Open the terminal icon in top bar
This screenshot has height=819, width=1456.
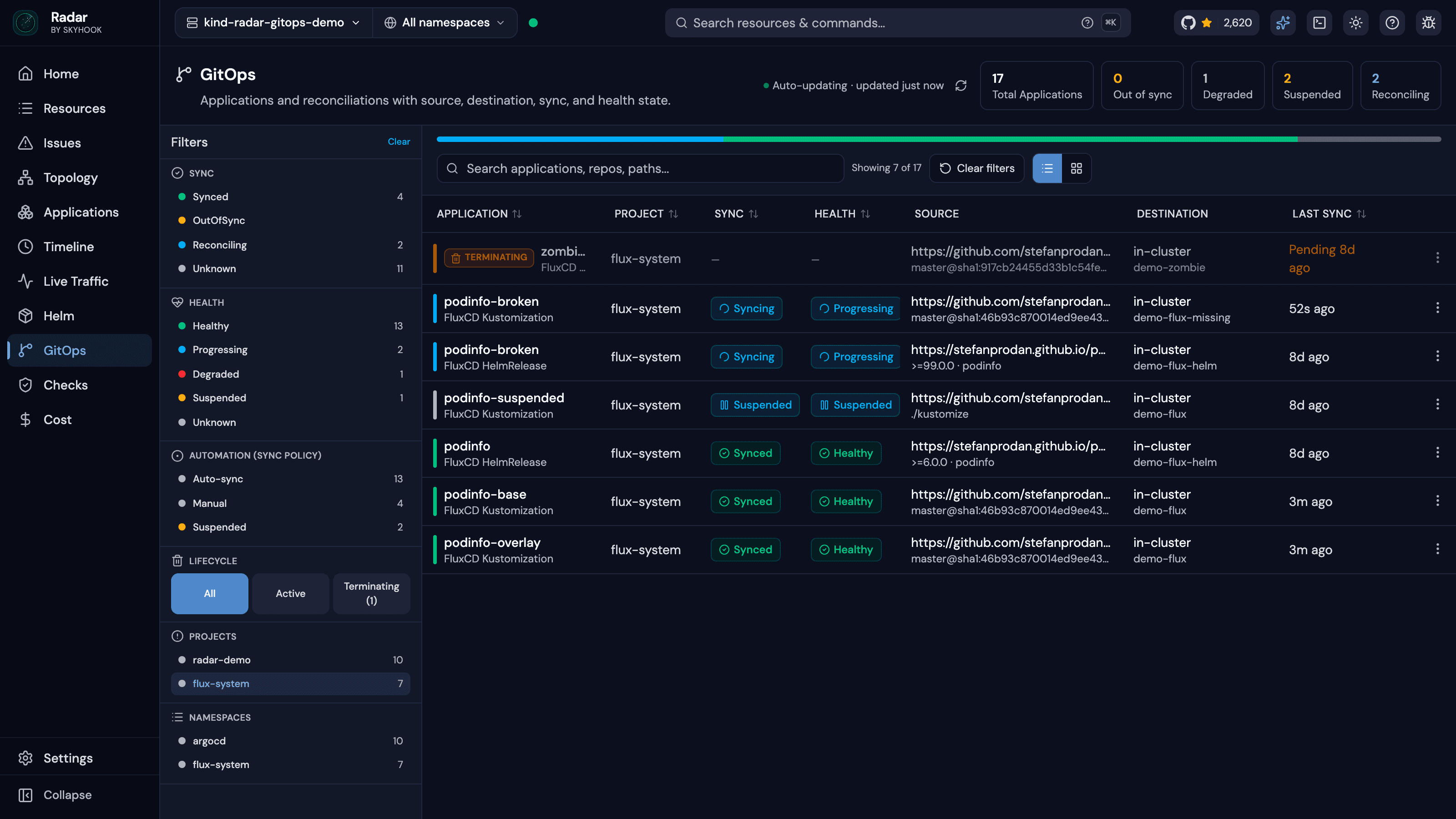click(1319, 23)
